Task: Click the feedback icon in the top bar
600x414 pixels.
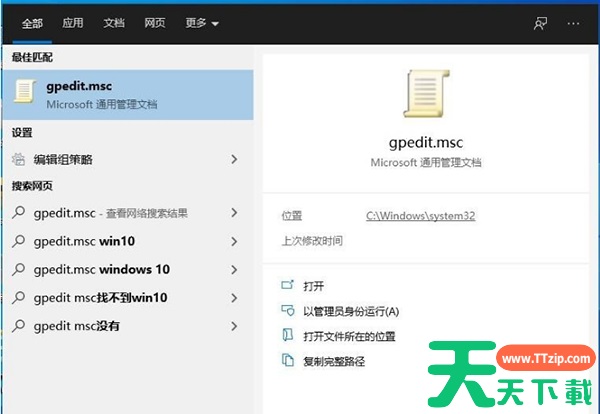Action: pos(541,22)
